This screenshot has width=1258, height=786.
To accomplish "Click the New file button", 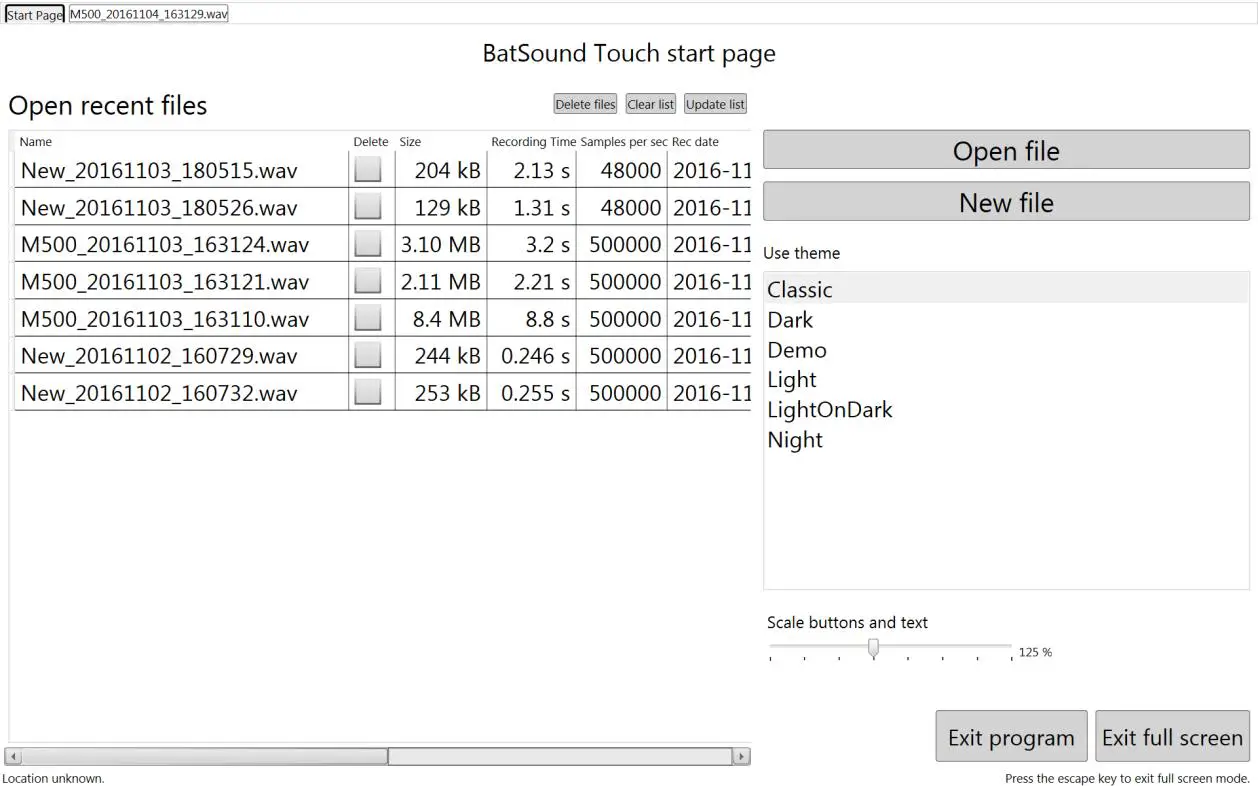I will 1006,201.
